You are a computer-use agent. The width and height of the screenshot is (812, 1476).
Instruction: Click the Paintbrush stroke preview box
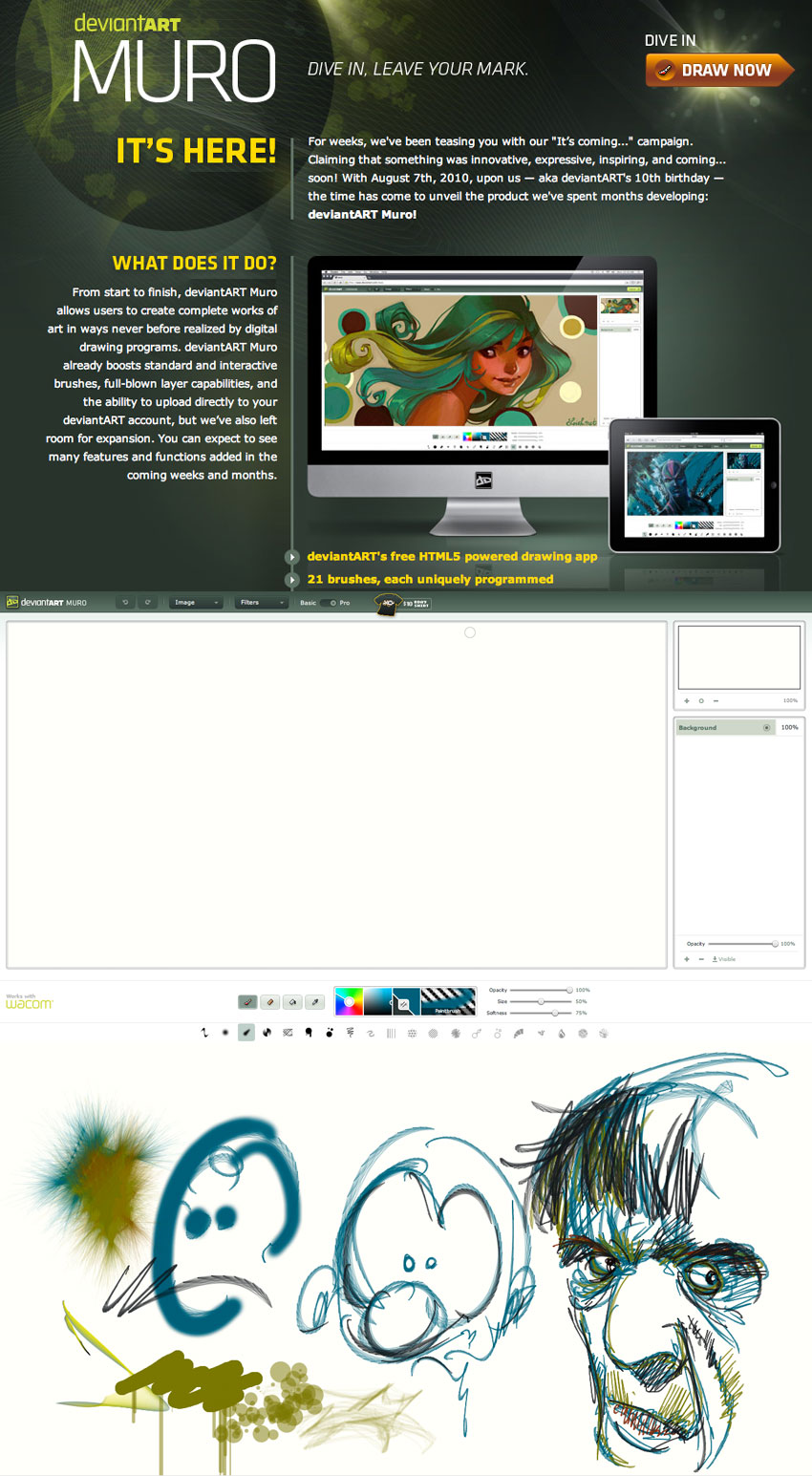(448, 1001)
